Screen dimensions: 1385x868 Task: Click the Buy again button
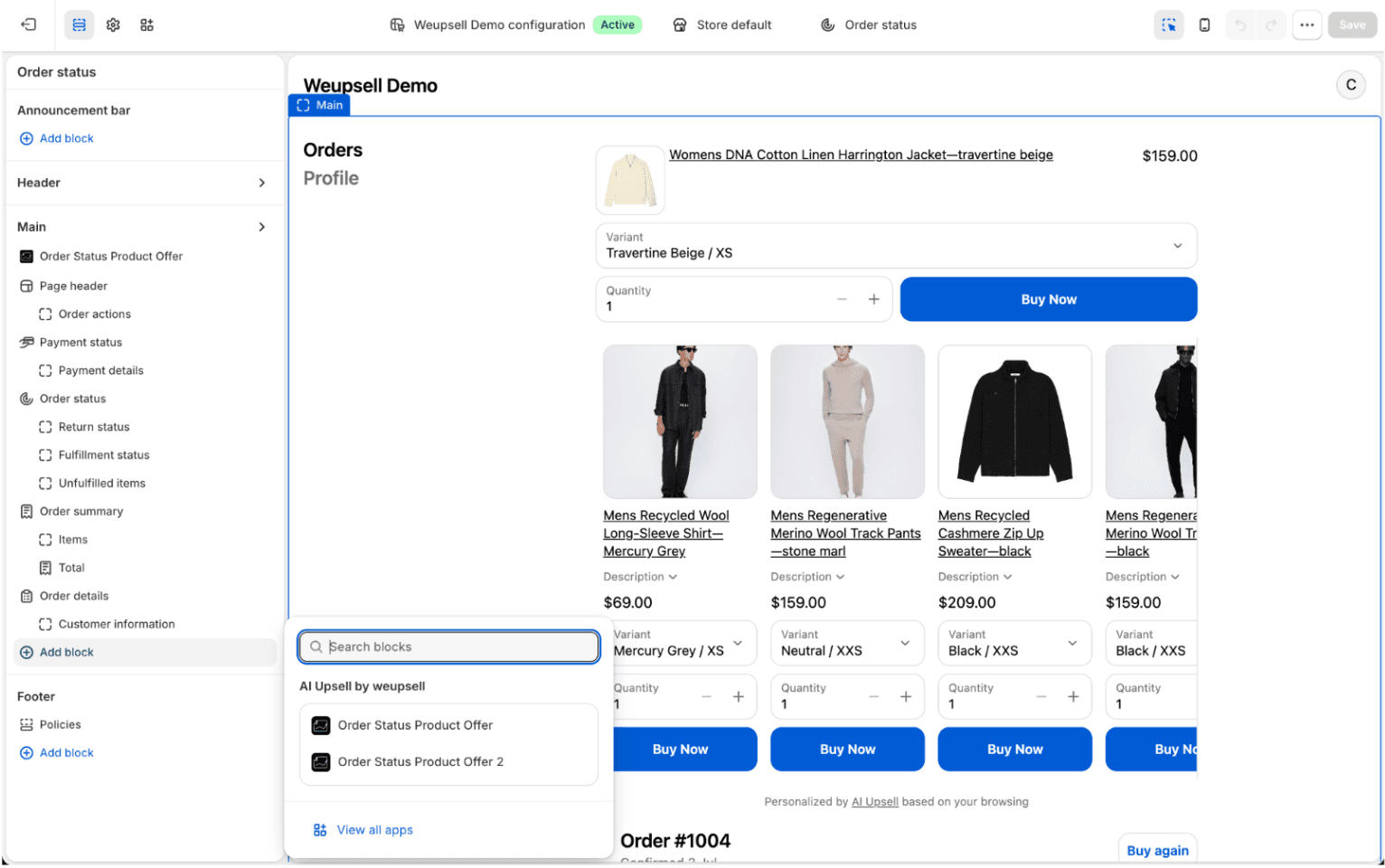[1157, 851]
